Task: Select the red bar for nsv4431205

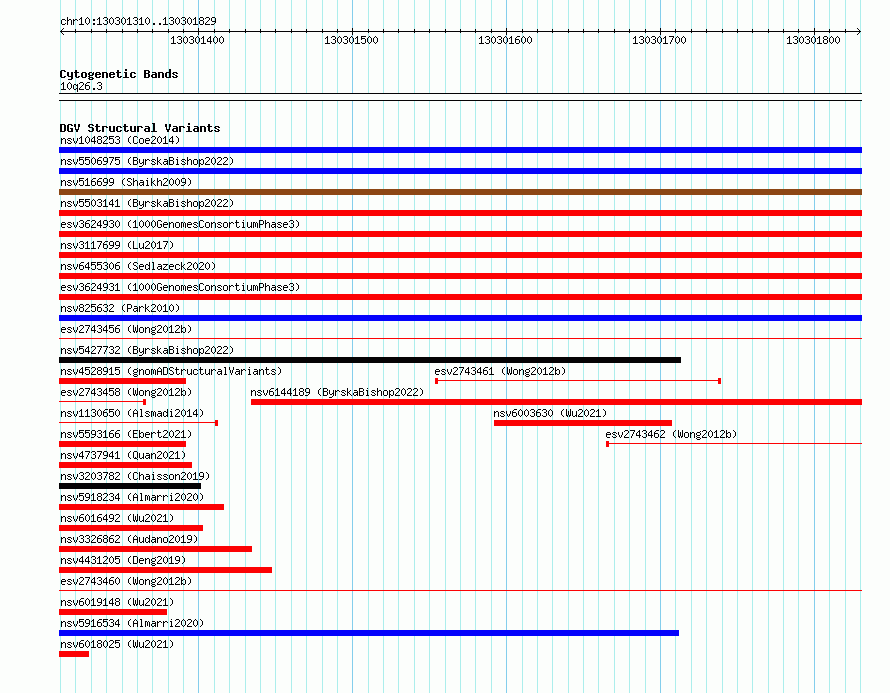Action: tap(165, 570)
